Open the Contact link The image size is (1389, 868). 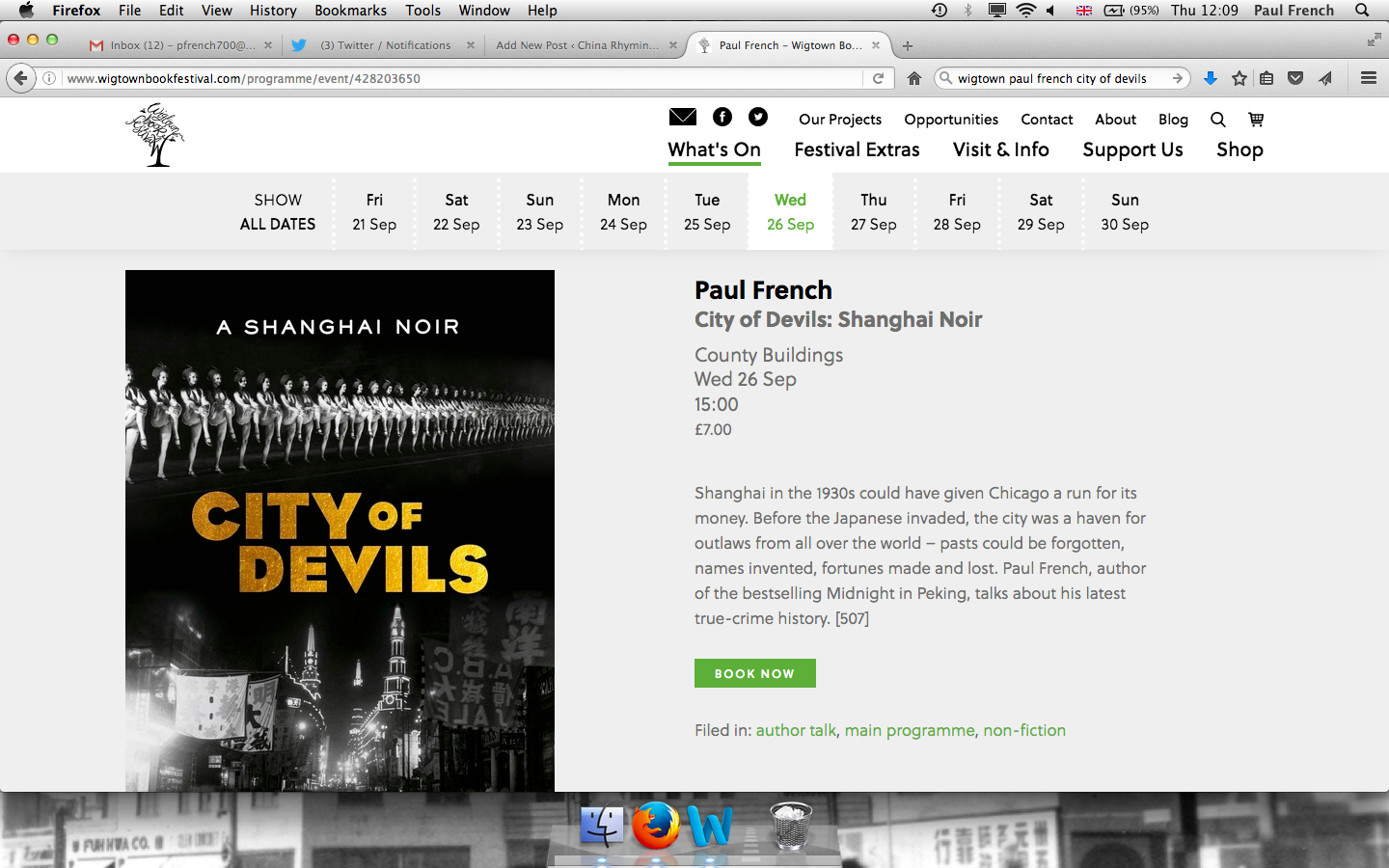[1047, 120]
